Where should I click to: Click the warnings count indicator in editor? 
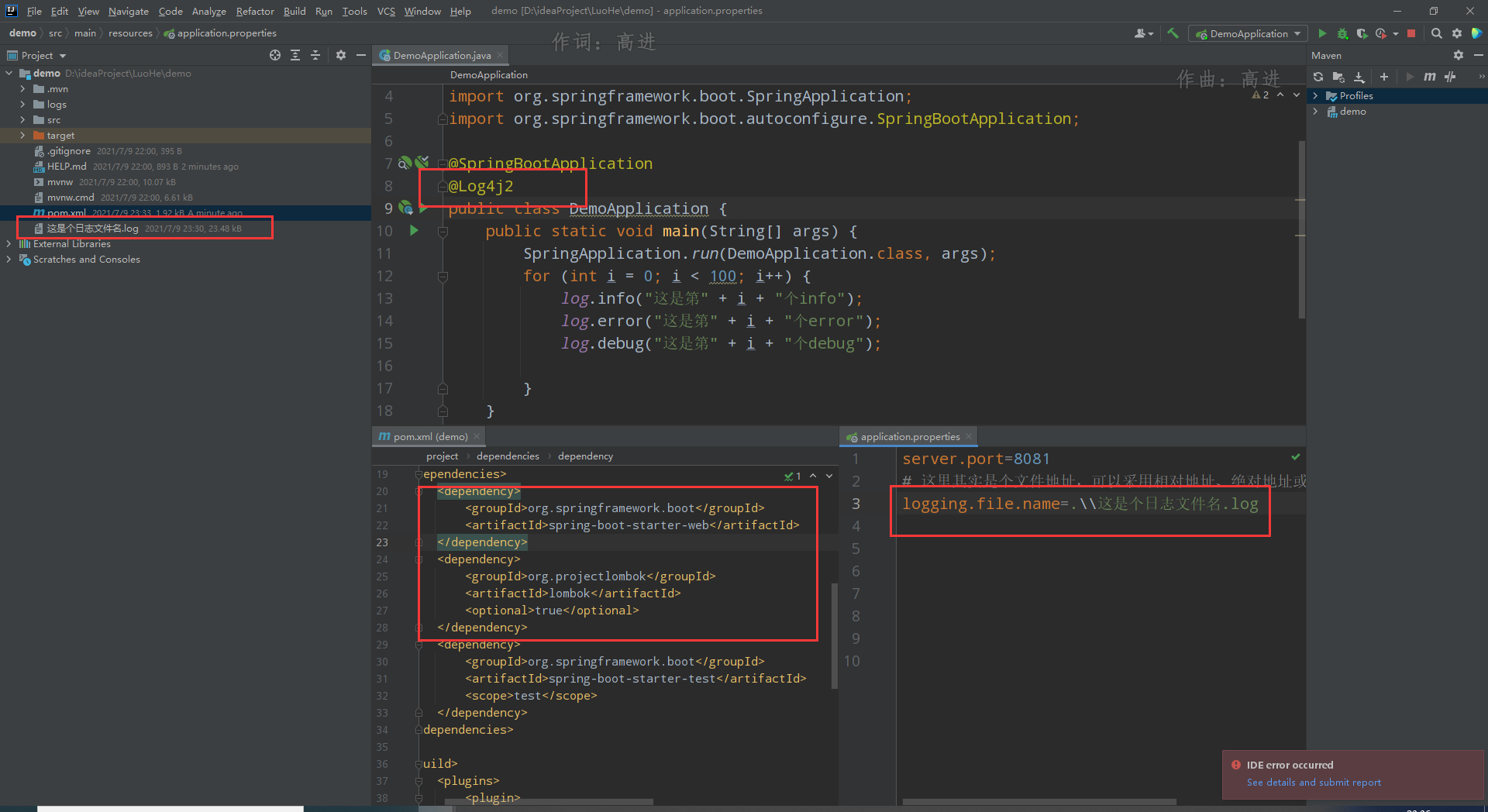1260,95
